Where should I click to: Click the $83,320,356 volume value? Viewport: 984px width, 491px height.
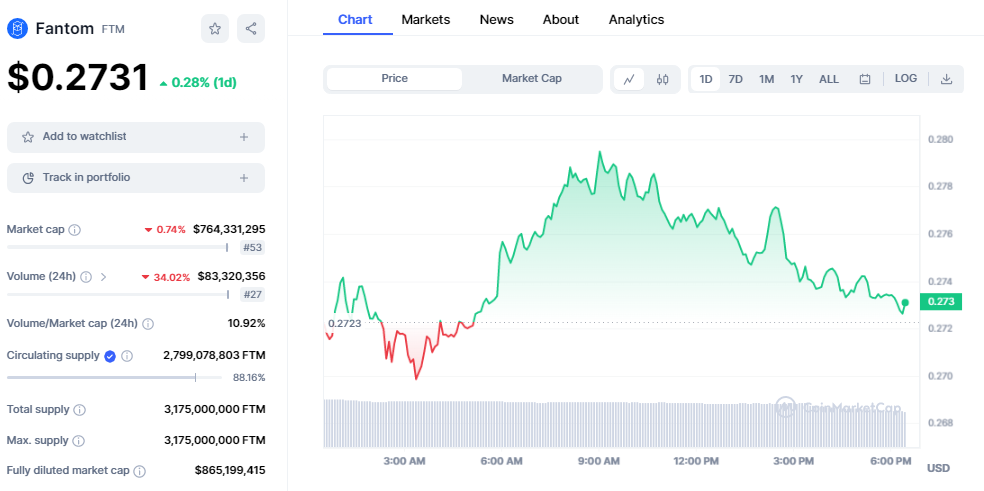click(231, 276)
